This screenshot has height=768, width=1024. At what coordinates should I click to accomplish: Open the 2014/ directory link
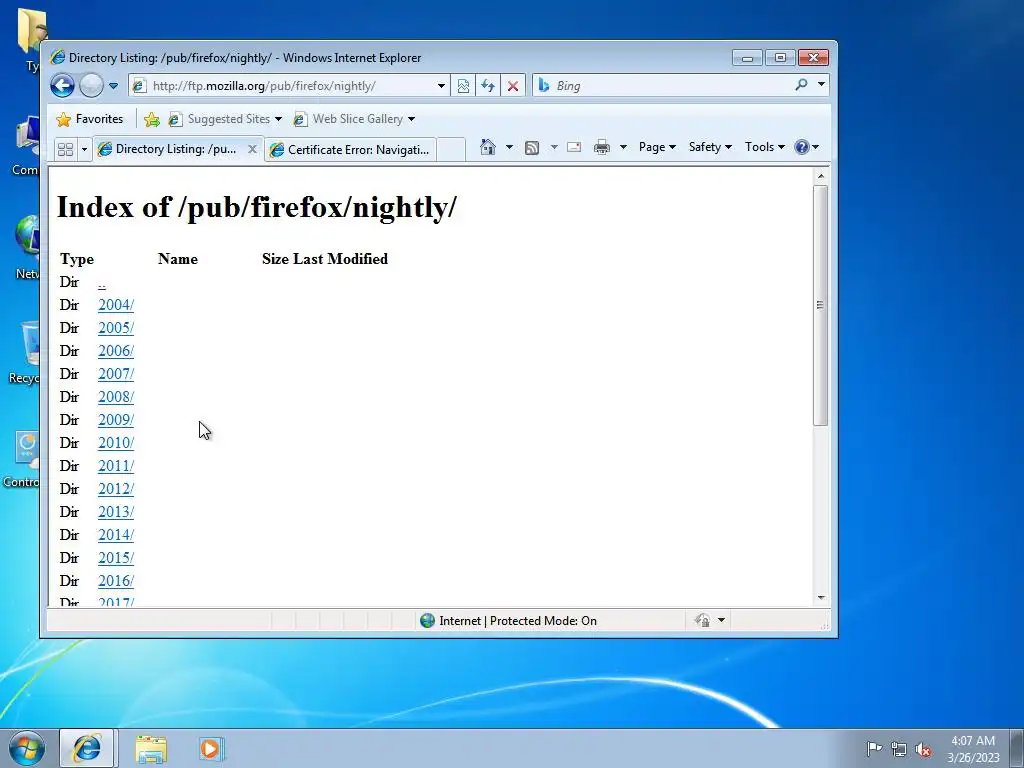(116, 535)
